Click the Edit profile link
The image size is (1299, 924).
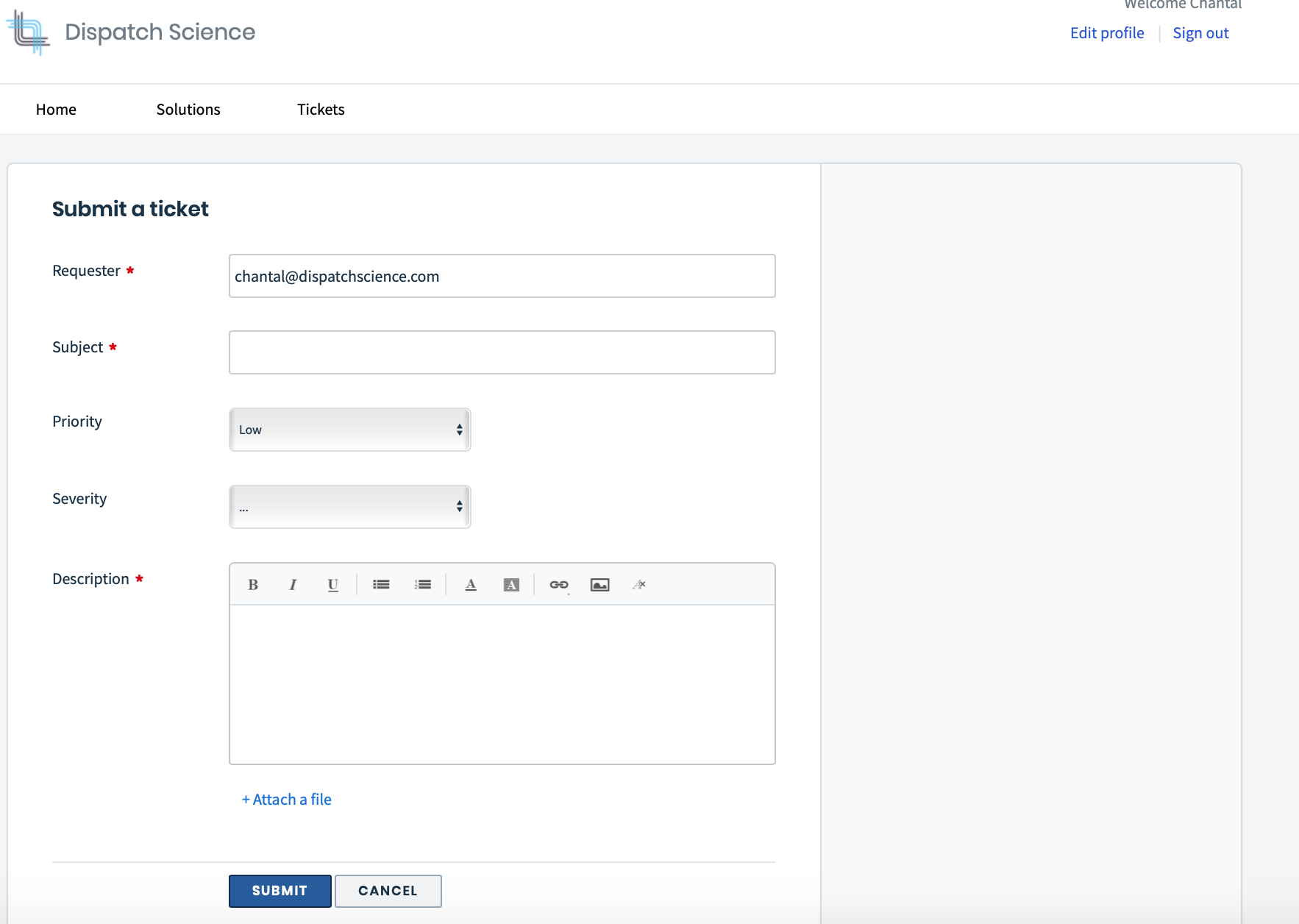(1107, 33)
